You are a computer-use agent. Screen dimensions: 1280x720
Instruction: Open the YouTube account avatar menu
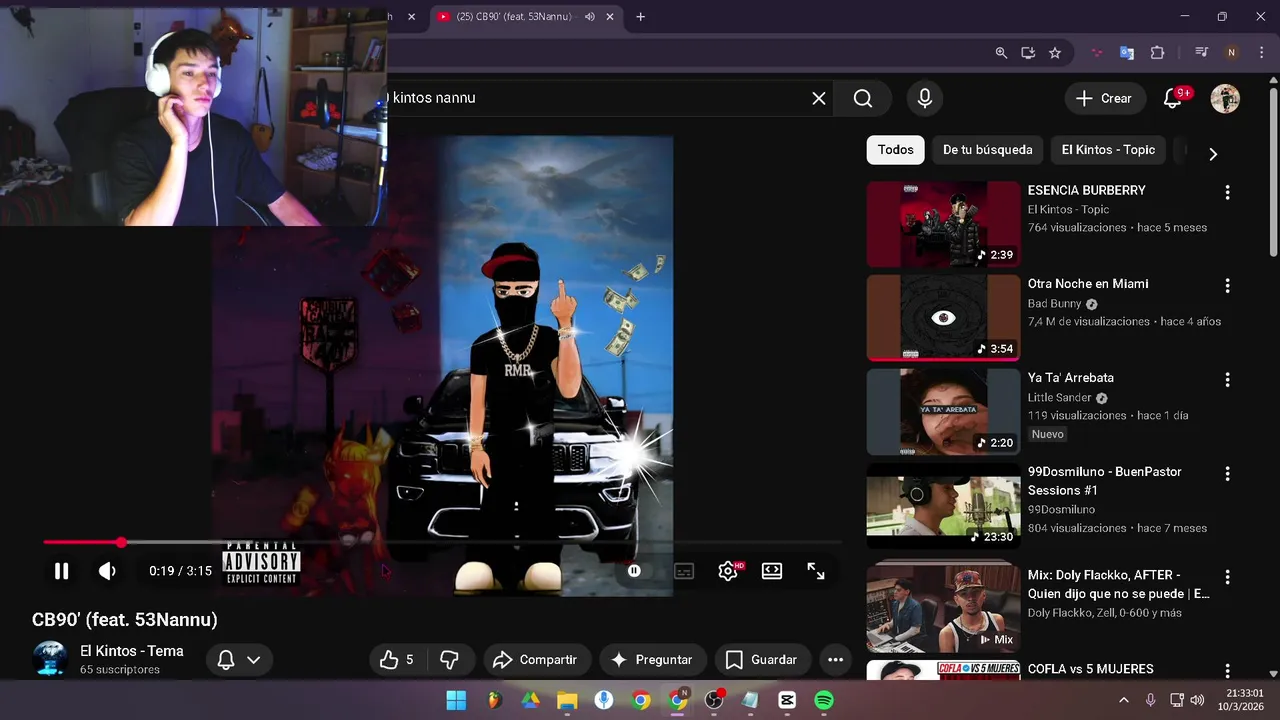coord(1225,98)
